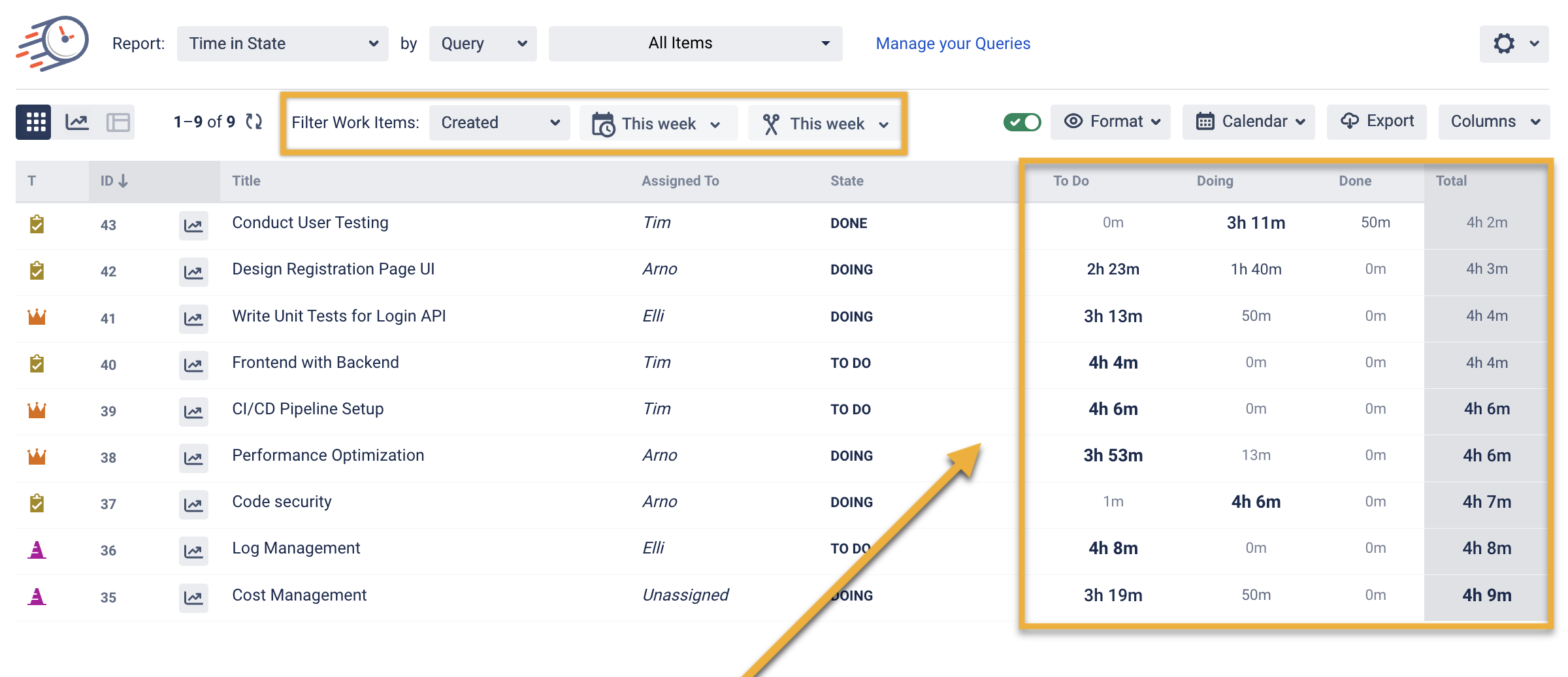Click the settings gear icon
This screenshot has height=677, width=1568.
pos(1504,44)
